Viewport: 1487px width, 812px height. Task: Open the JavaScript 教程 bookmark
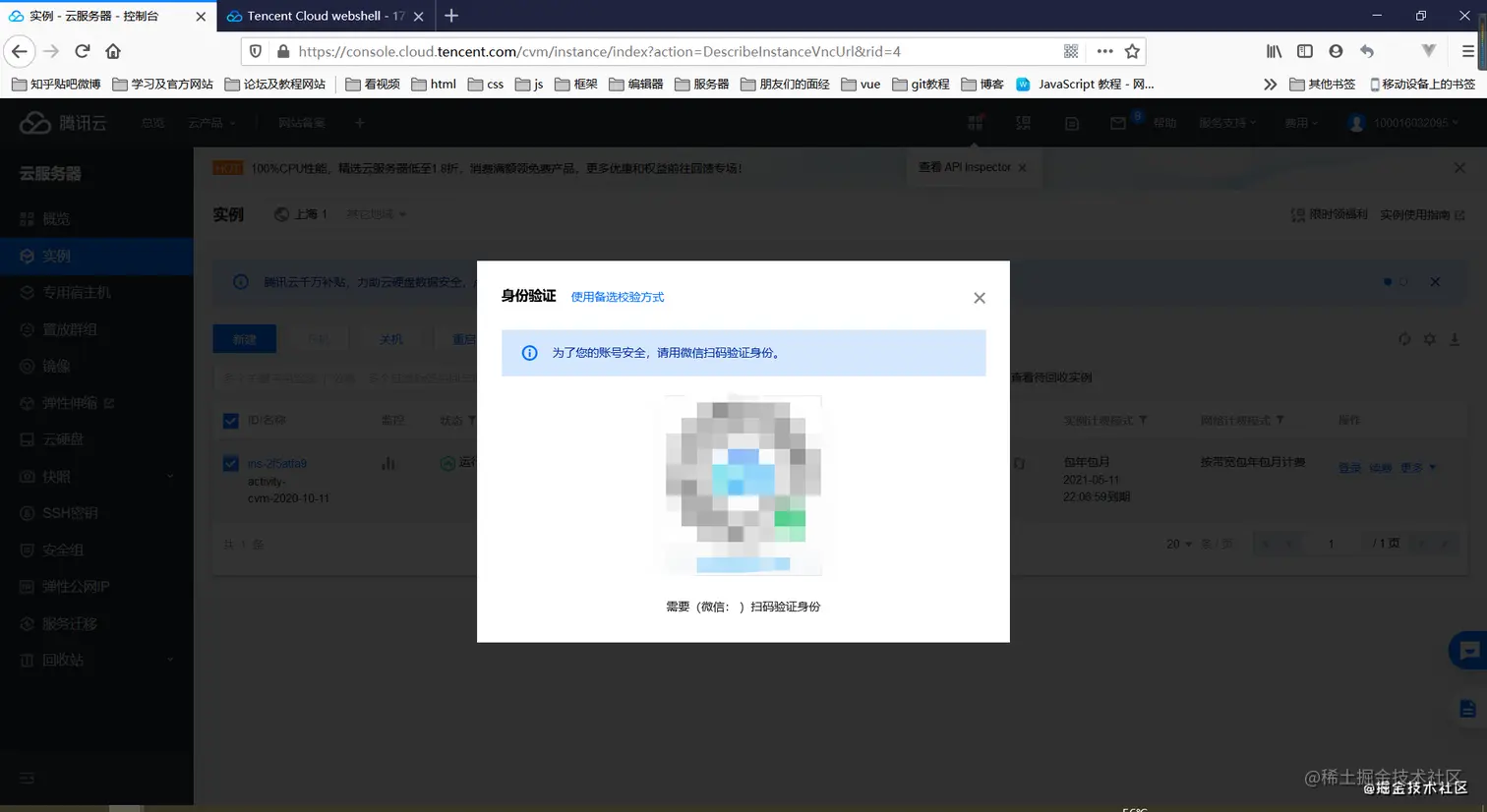1085,85
